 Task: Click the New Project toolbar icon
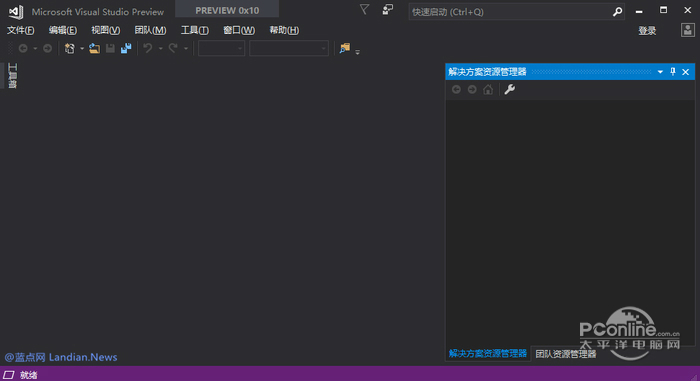point(70,48)
